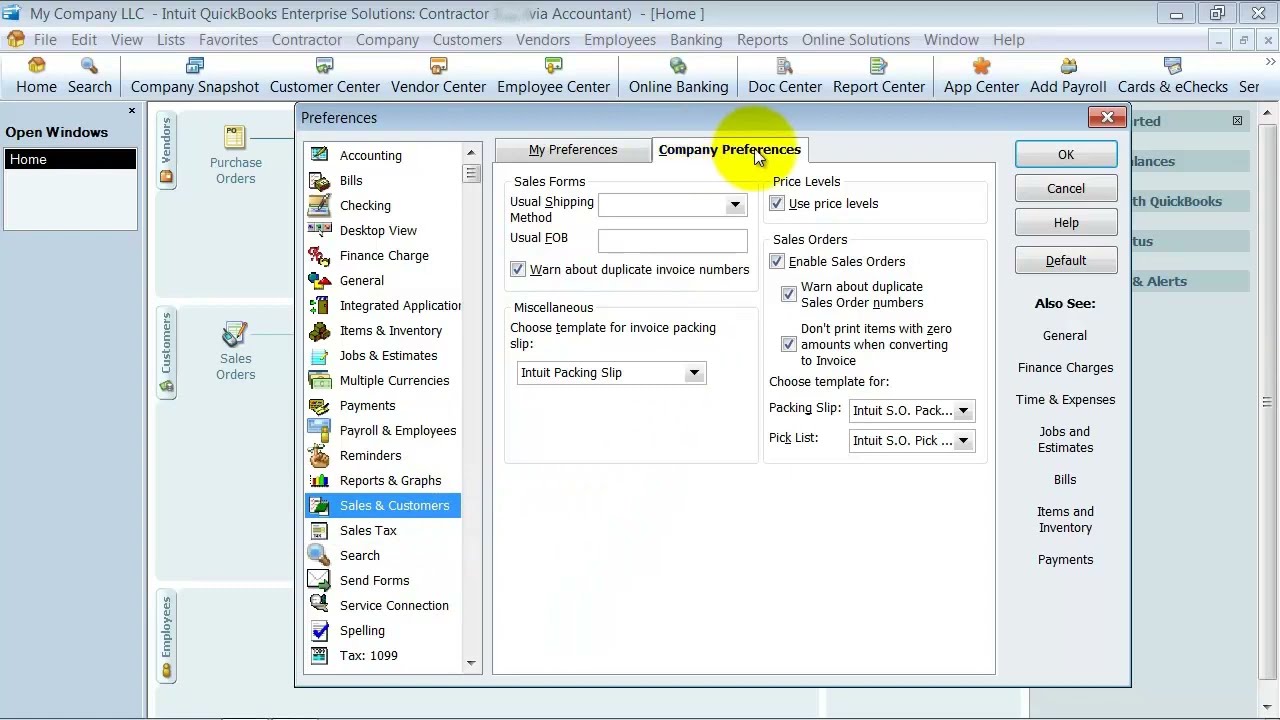The height and width of the screenshot is (720, 1280).
Task: Select Finance Charge preference category
Action: click(x=382, y=255)
